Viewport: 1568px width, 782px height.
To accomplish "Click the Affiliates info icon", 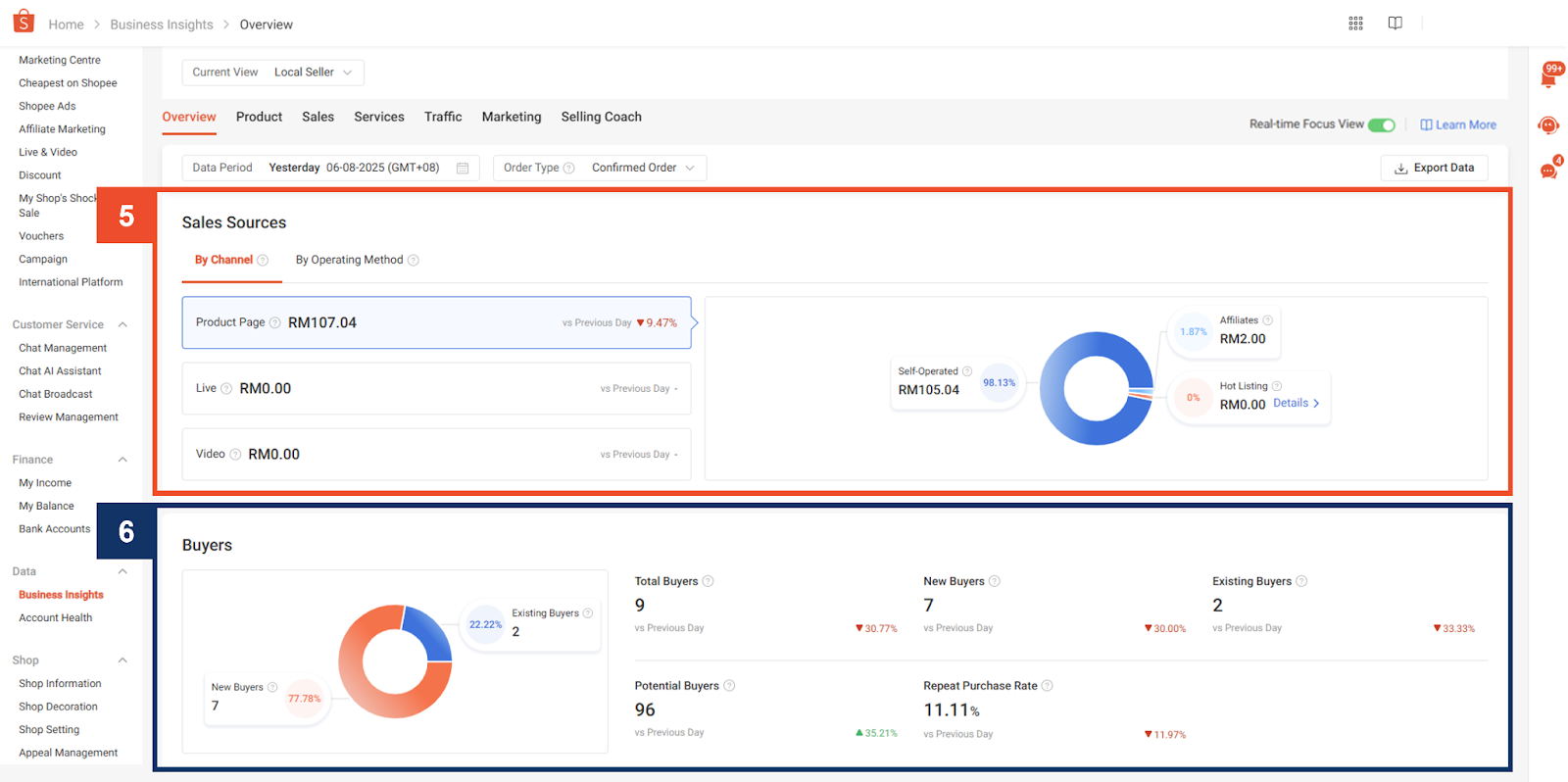I will [x=1267, y=320].
